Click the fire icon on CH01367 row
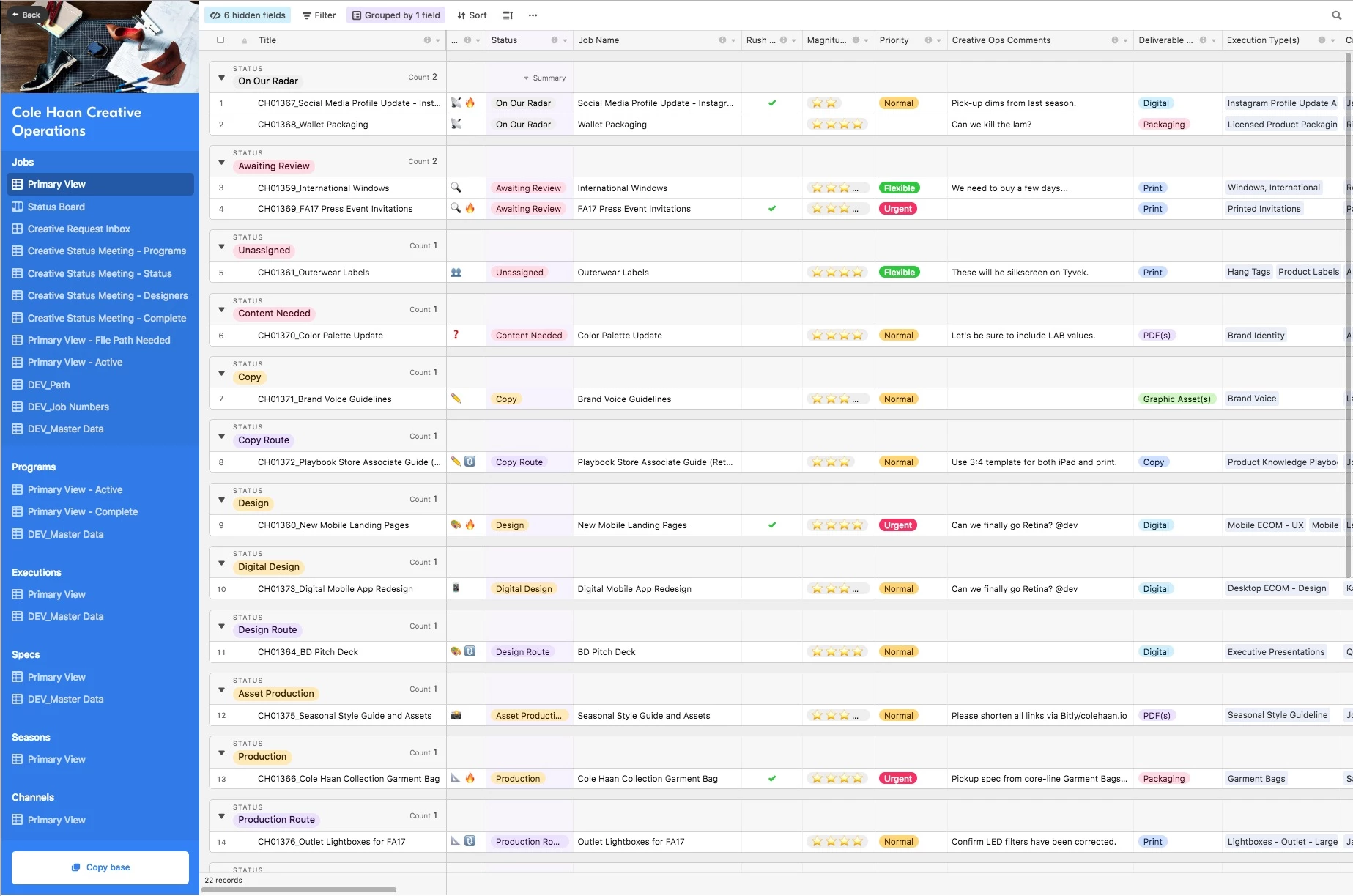Viewport: 1353px width, 896px height. [x=470, y=103]
